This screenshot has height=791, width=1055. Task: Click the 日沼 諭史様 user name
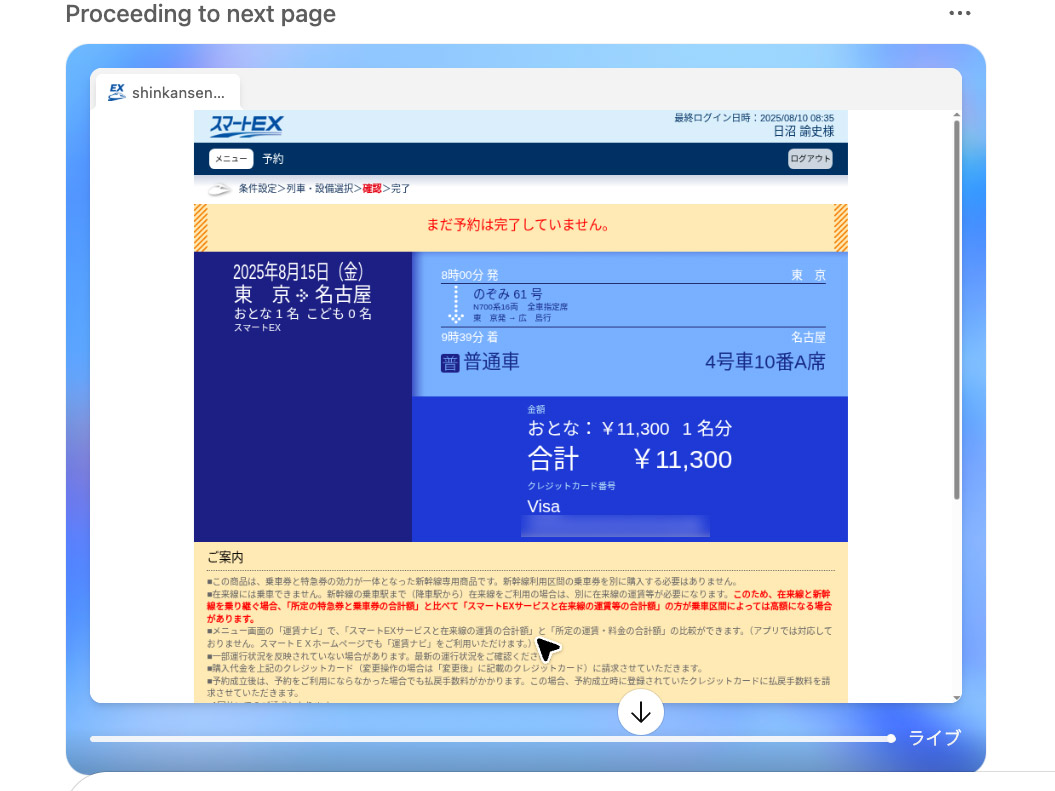click(803, 131)
